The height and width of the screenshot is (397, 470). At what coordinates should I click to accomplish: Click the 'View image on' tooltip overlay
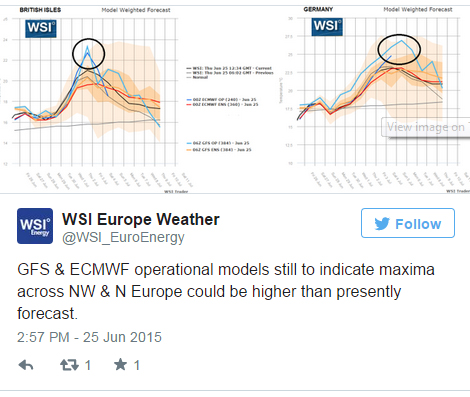click(426, 127)
